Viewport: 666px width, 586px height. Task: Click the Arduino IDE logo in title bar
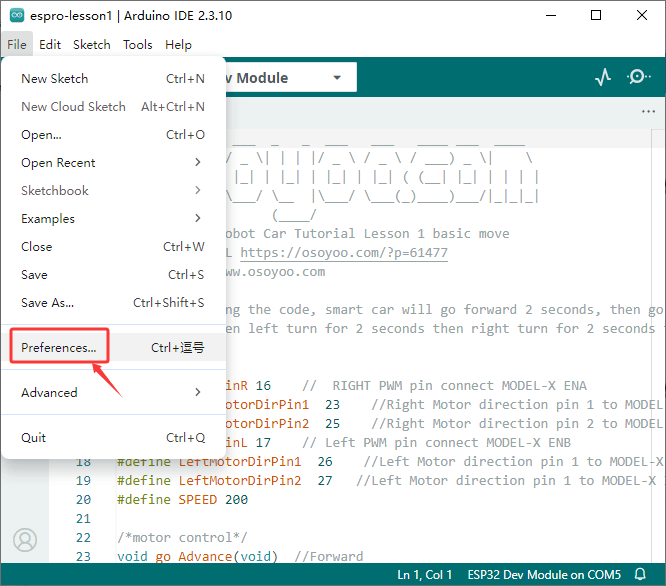(x=17, y=15)
